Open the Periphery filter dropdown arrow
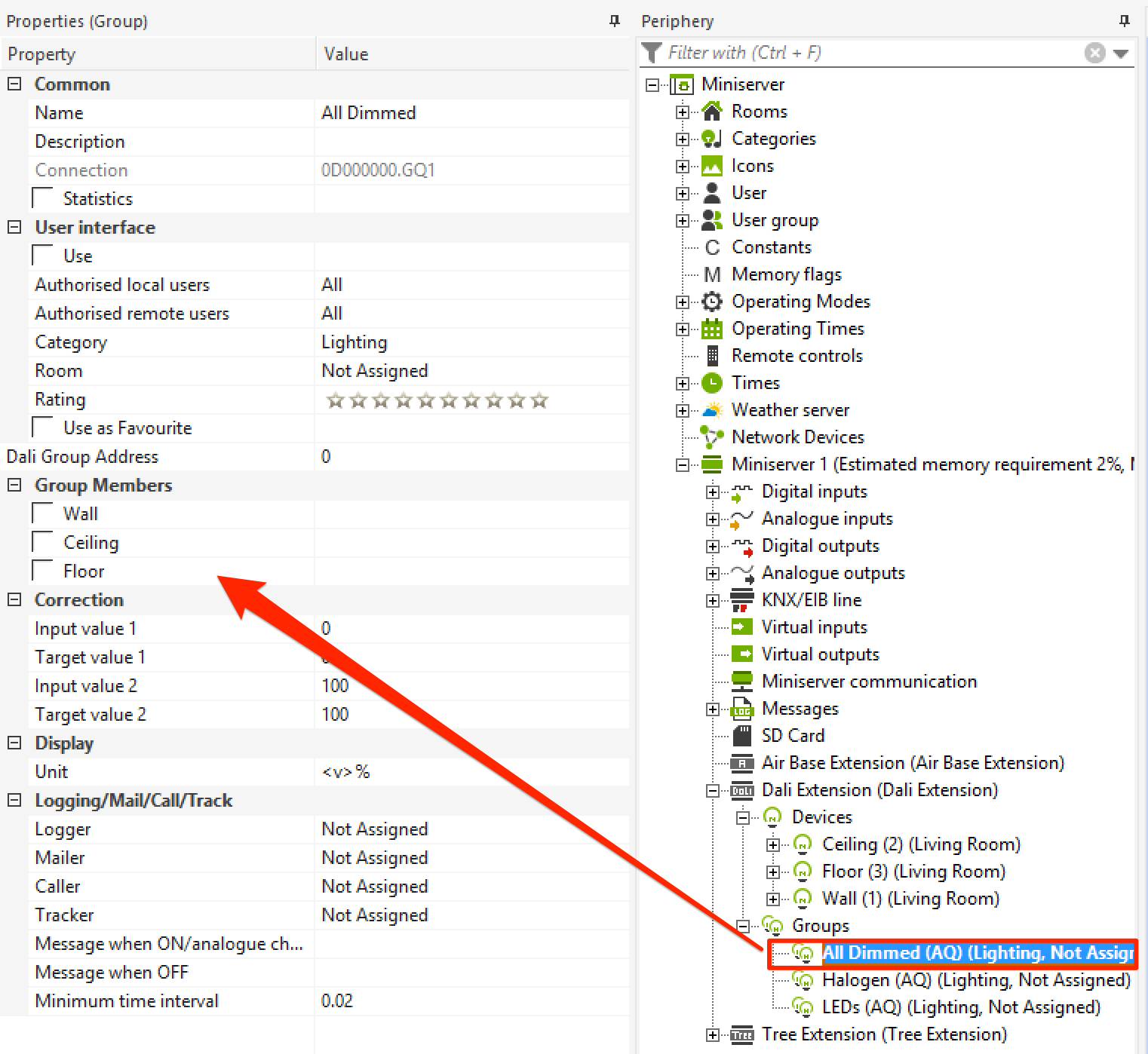Viewport: 1148px width, 1054px height. point(1121,54)
